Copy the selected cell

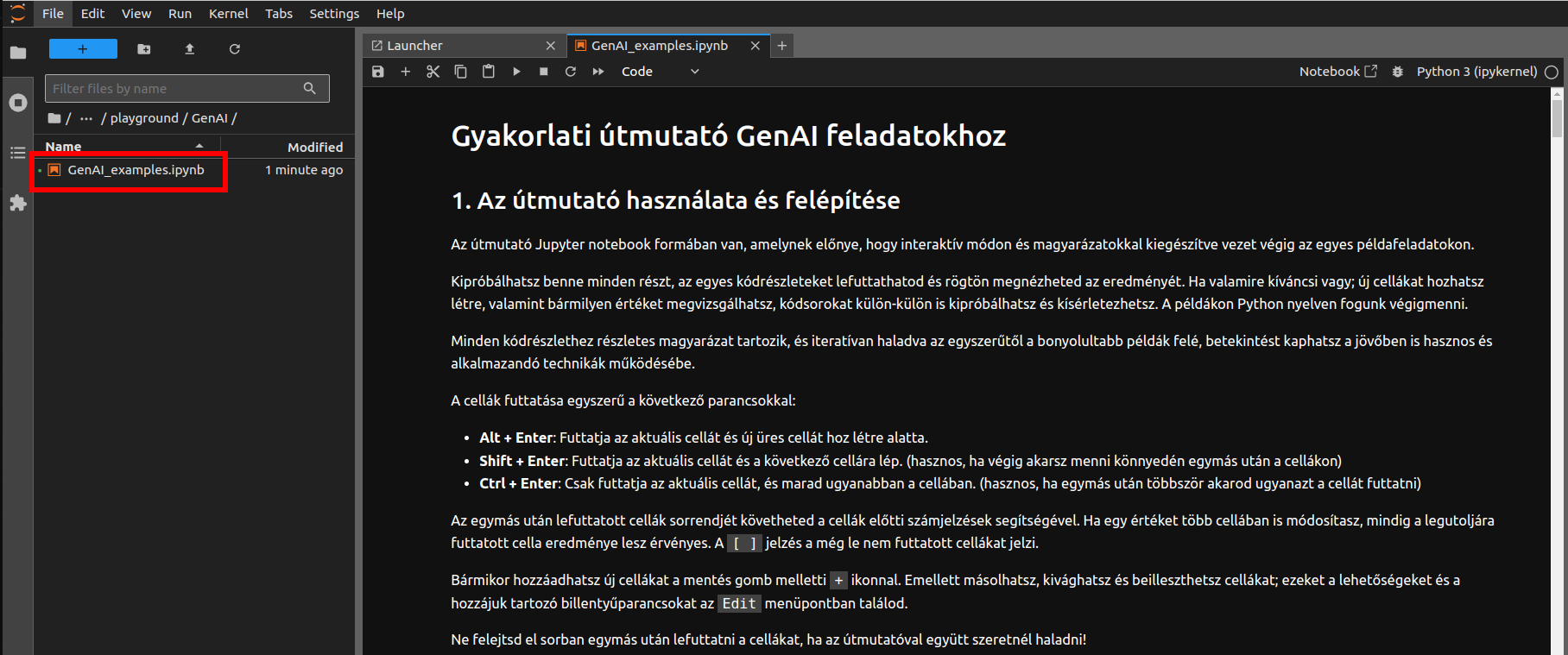[461, 72]
